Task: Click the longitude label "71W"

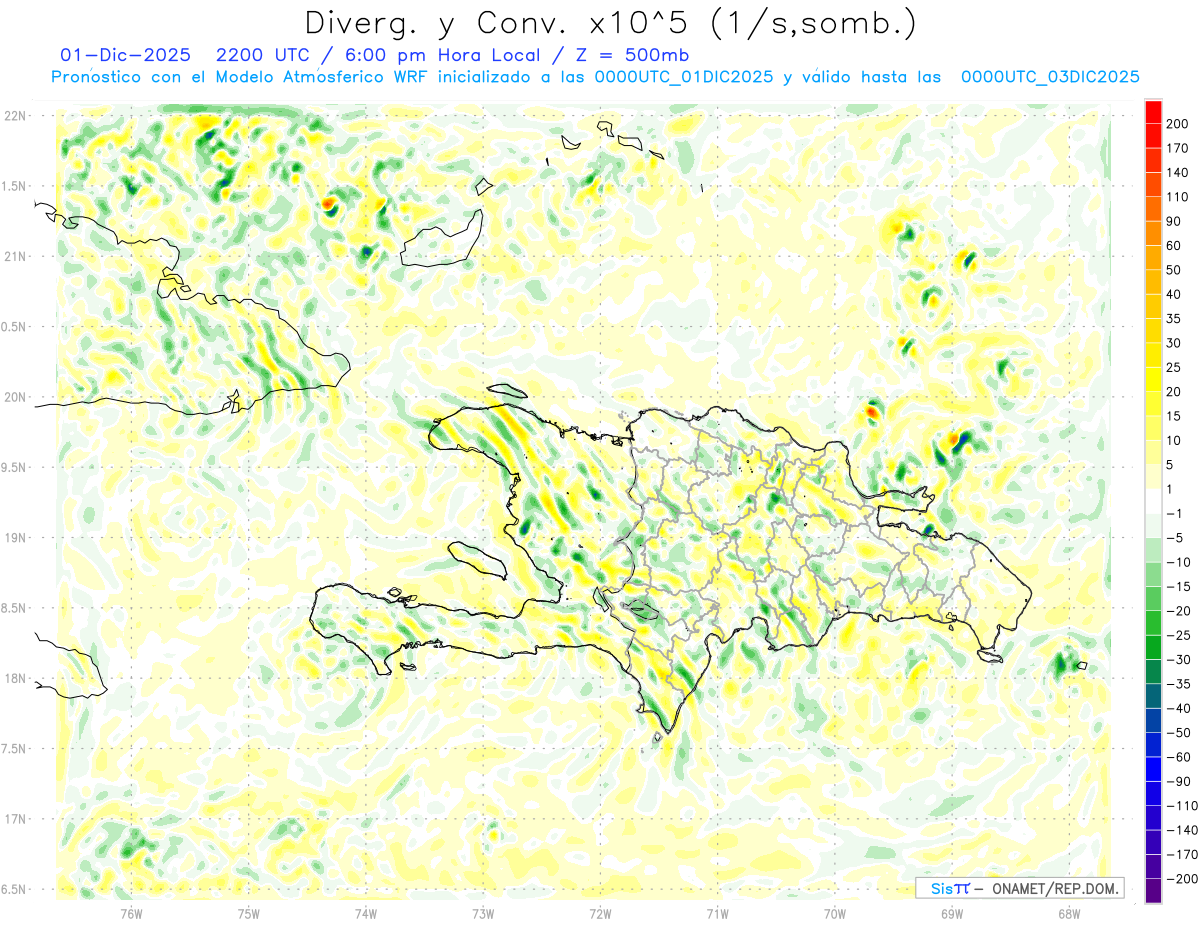Action: click(x=717, y=912)
